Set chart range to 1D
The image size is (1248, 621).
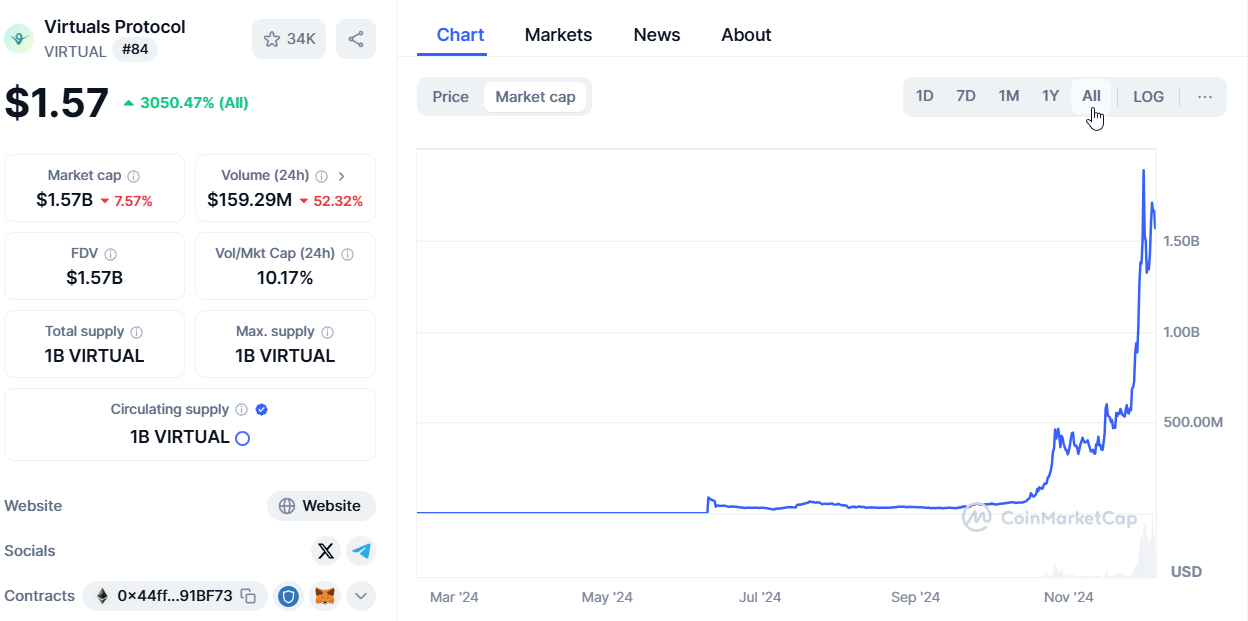(925, 97)
